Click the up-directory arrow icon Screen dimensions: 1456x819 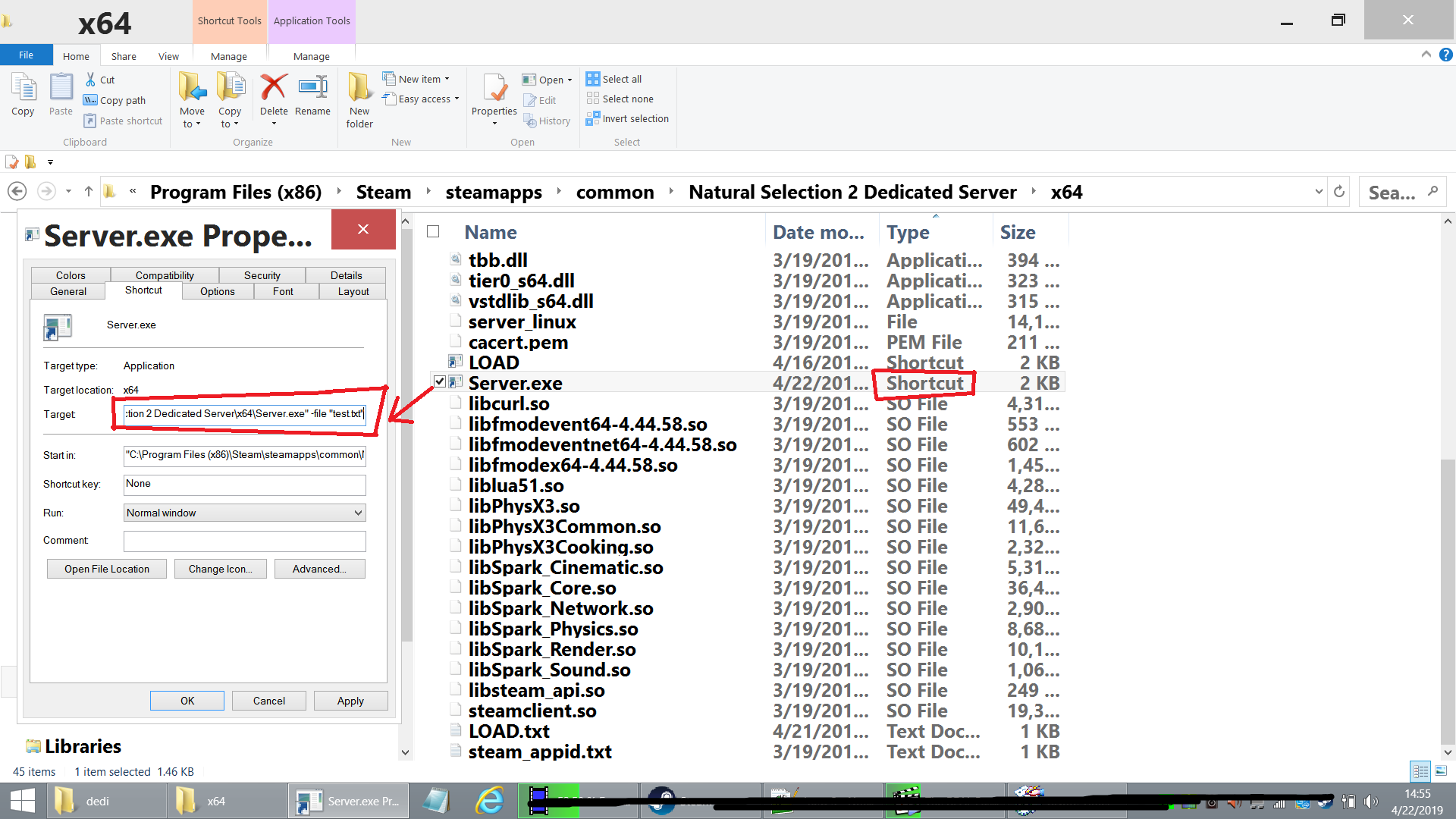[x=89, y=192]
